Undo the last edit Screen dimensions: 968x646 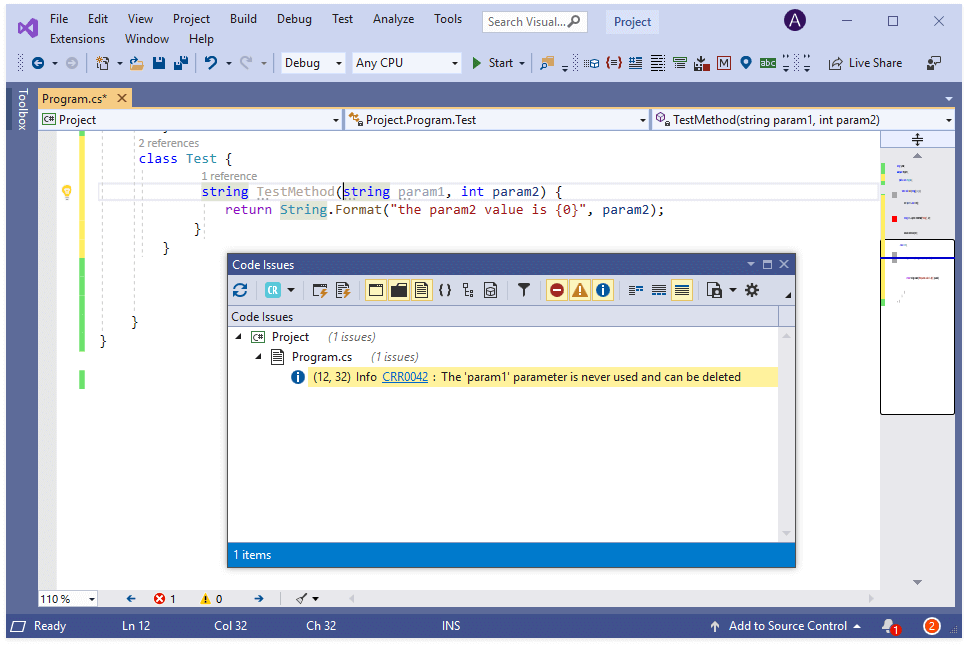click(213, 62)
